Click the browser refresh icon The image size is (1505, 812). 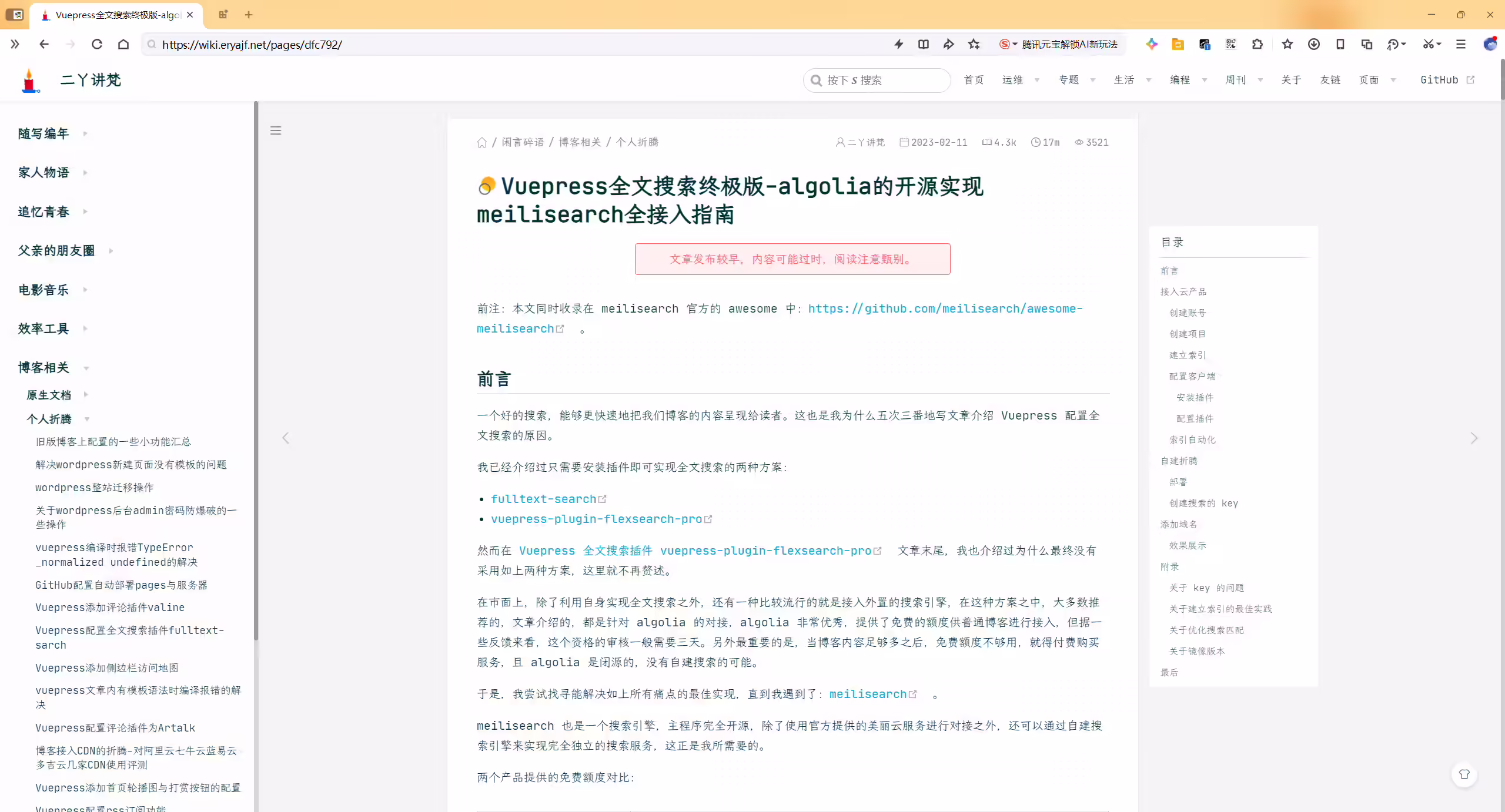[x=97, y=45]
